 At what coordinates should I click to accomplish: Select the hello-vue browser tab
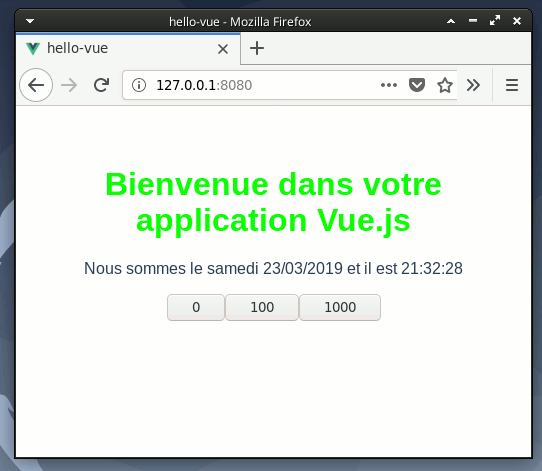click(128, 48)
